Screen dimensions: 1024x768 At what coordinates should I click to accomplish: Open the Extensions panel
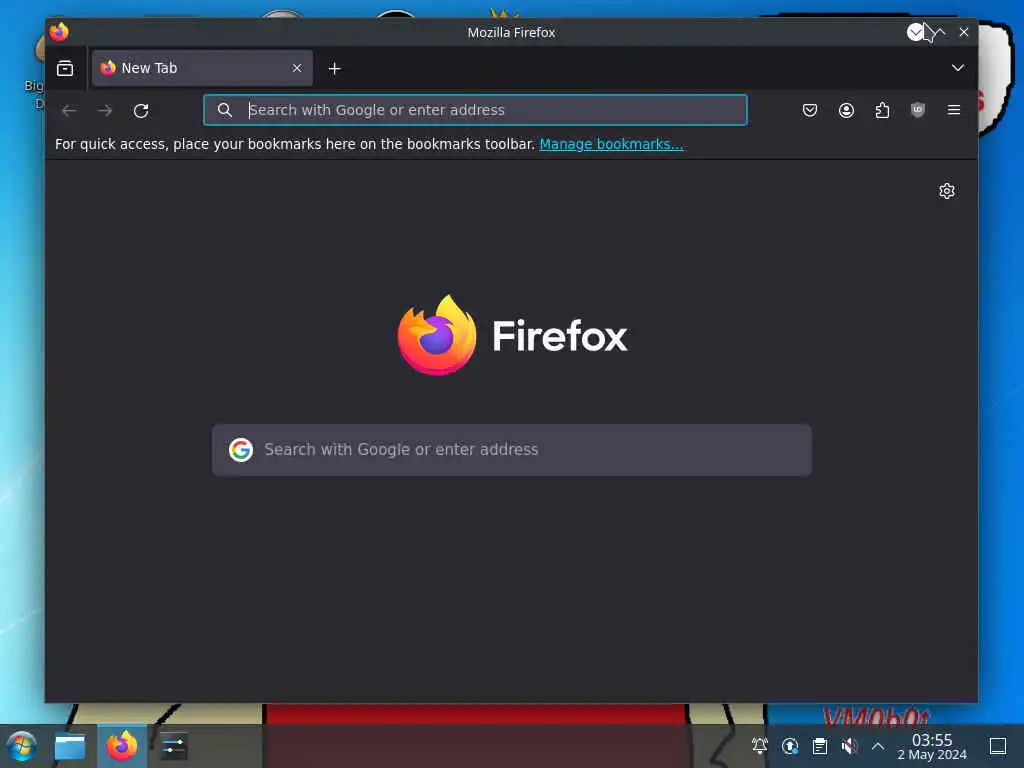coord(882,110)
